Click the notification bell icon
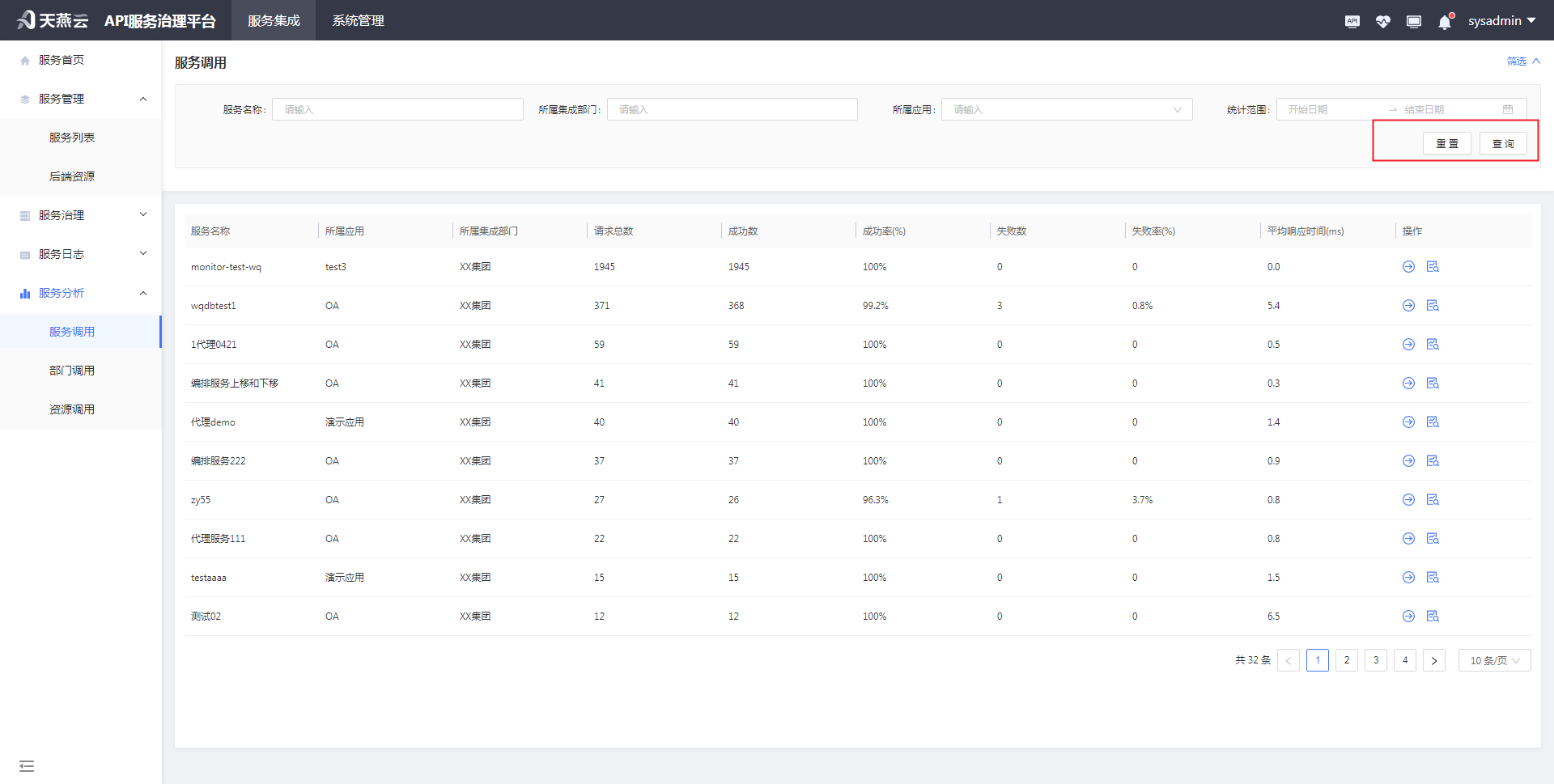This screenshot has height=784, width=1554. (x=1445, y=22)
